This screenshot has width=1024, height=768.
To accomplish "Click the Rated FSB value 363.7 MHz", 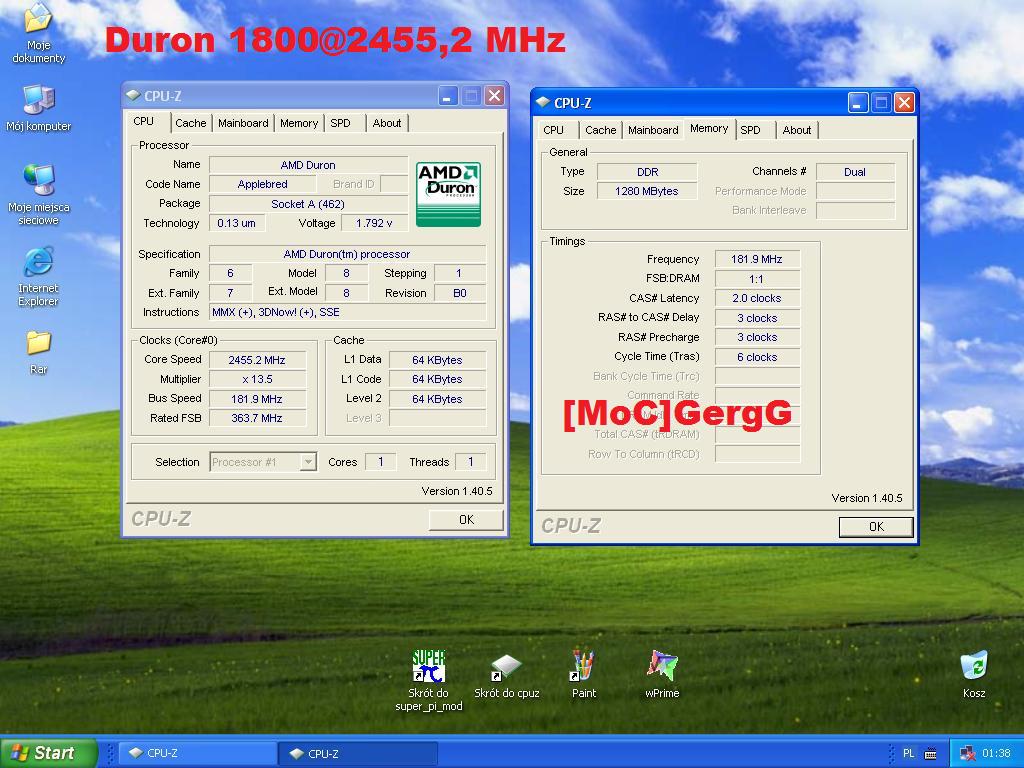I will pos(257,418).
